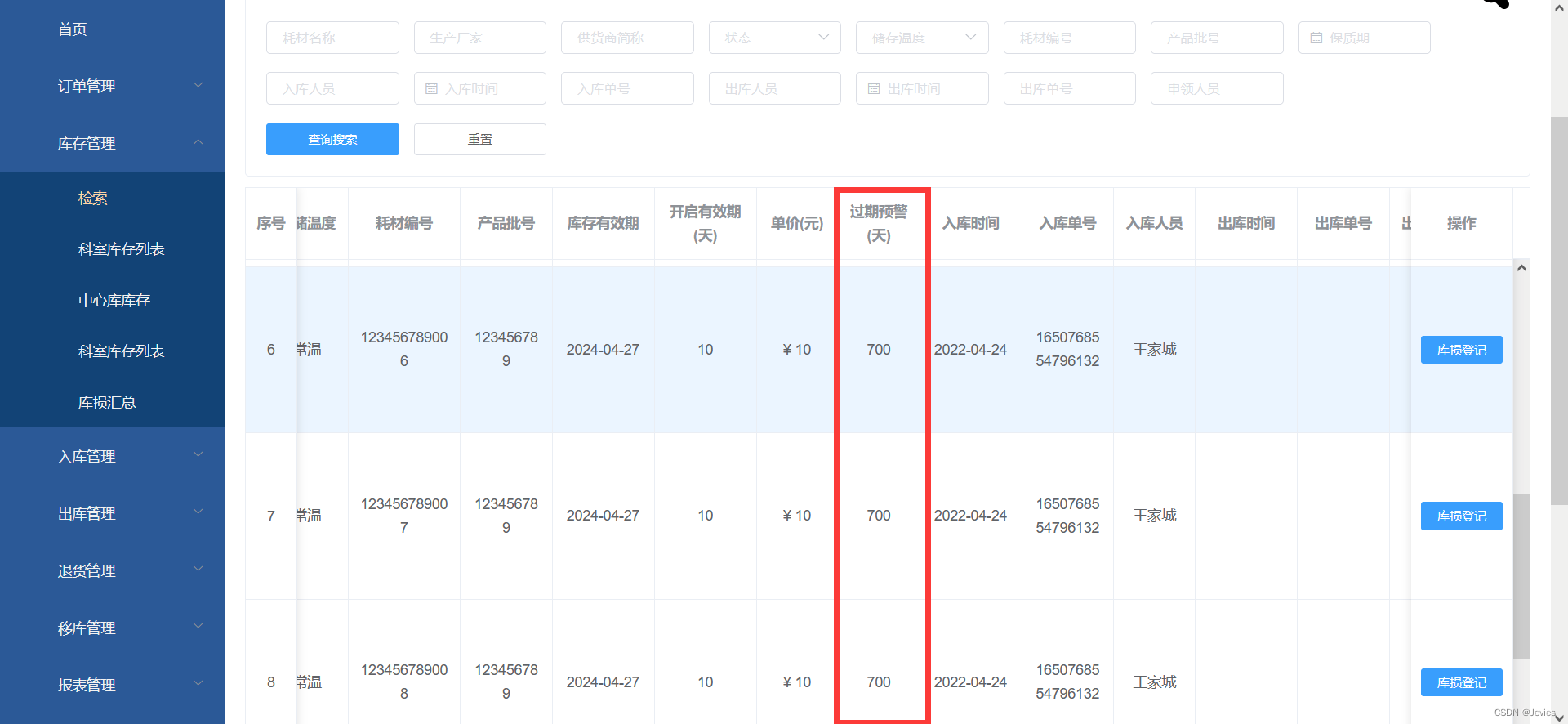Click the 库存有效期 column header
The image size is (1568, 724).
[604, 223]
